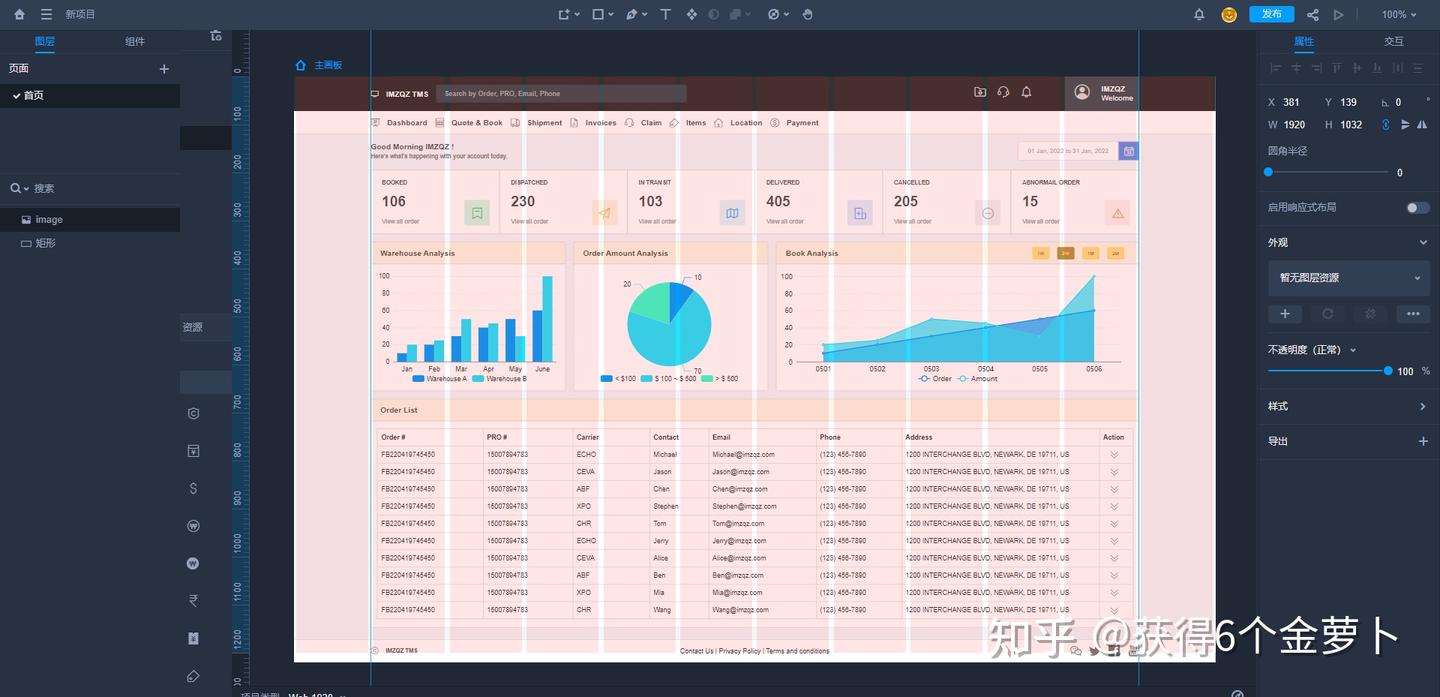Image resolution: width=1440 pixels, height=697 pixels.
Task: Click the collapse panel icon above ruler
Action: pyautogui.click(x=216, y=36)
